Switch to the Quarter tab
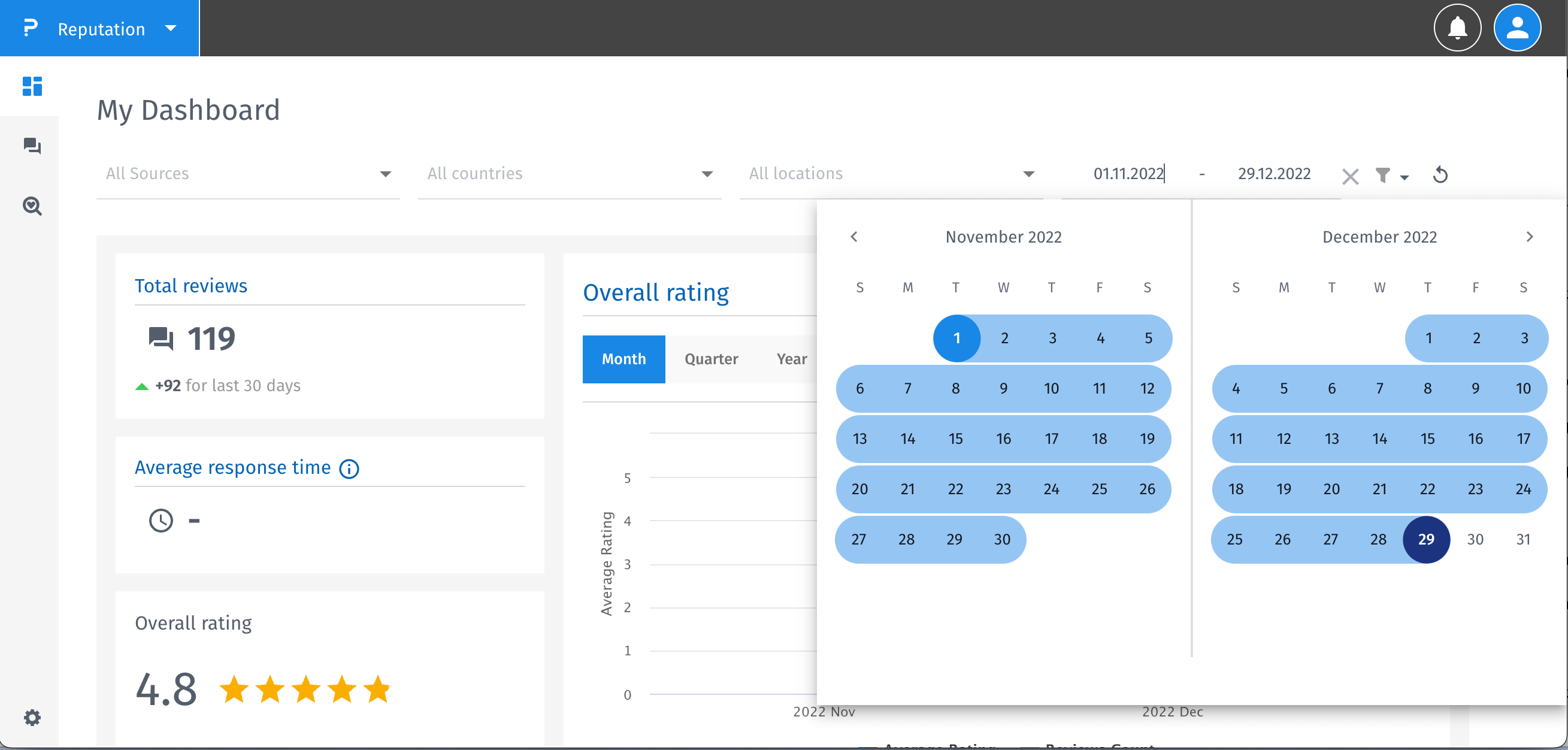Viewport: 1568px width, 750px height. coord(711,359)
